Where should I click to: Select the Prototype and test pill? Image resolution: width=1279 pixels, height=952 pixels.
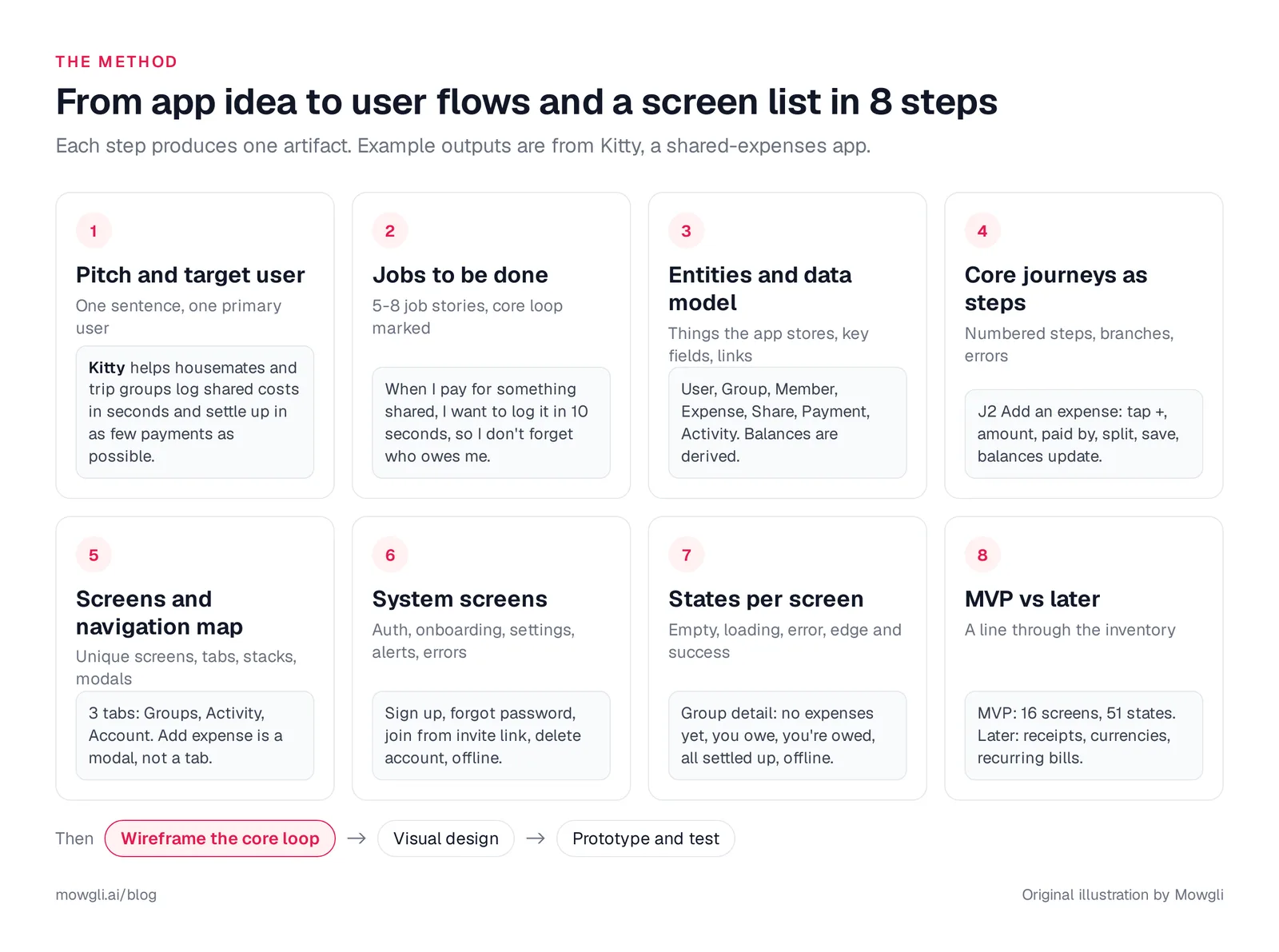646,838
